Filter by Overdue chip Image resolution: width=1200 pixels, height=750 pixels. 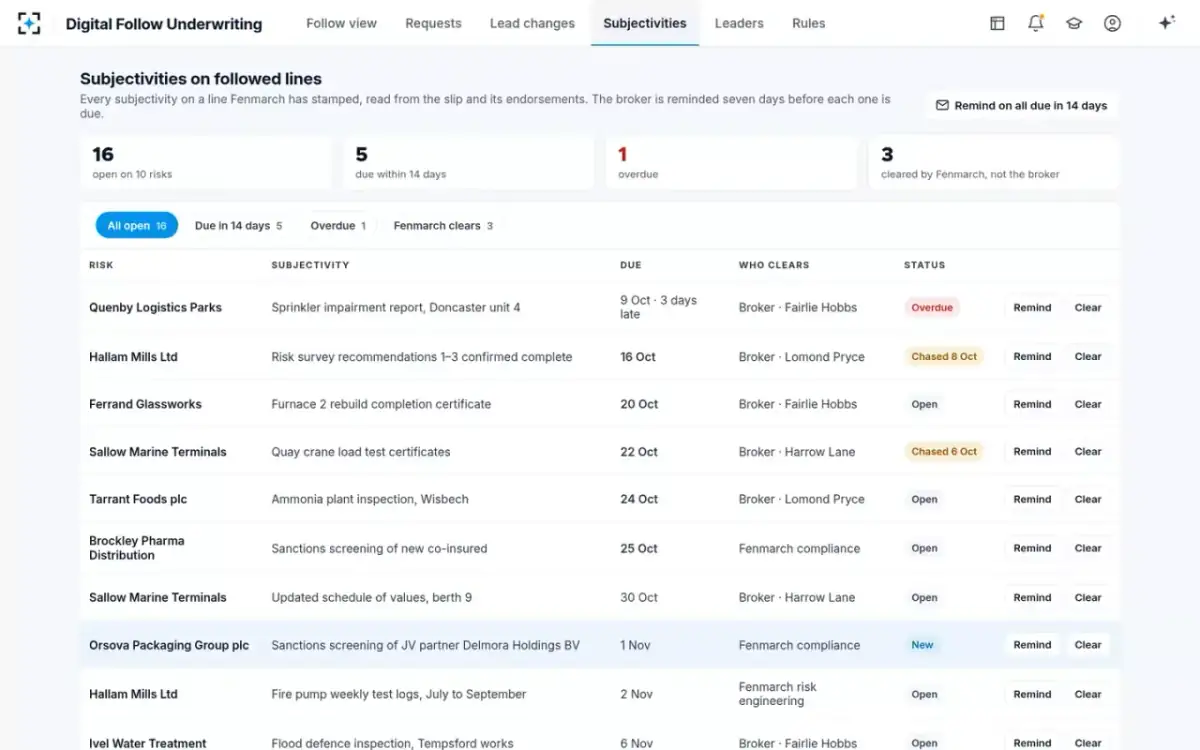tap(338, 226)
